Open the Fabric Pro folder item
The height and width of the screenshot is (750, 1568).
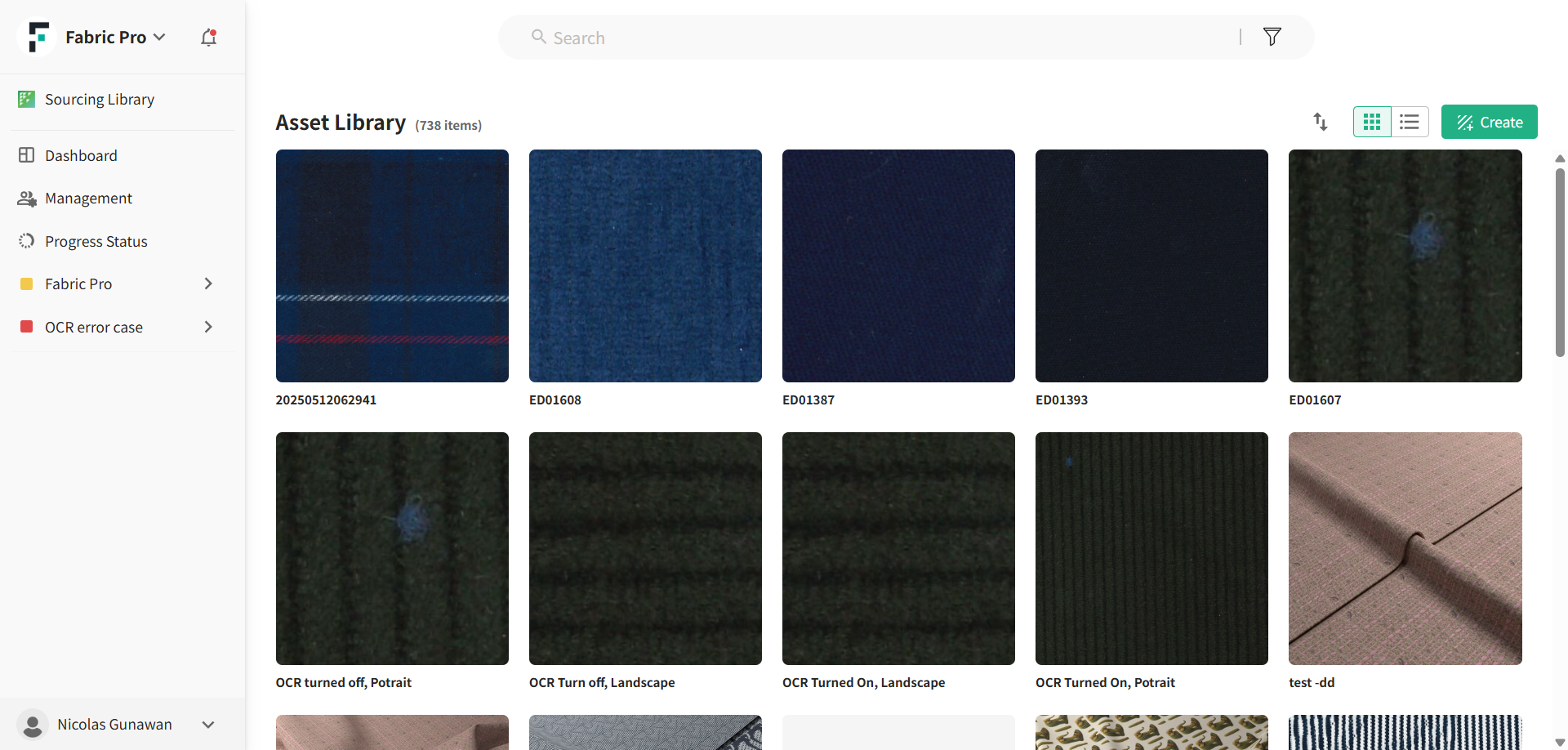click(78, 284)
